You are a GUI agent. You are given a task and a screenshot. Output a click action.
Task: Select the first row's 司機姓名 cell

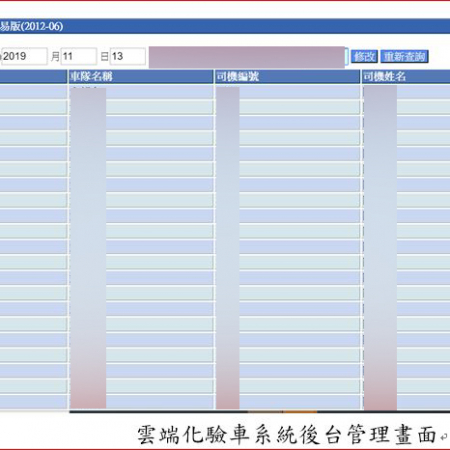[406, 92]
